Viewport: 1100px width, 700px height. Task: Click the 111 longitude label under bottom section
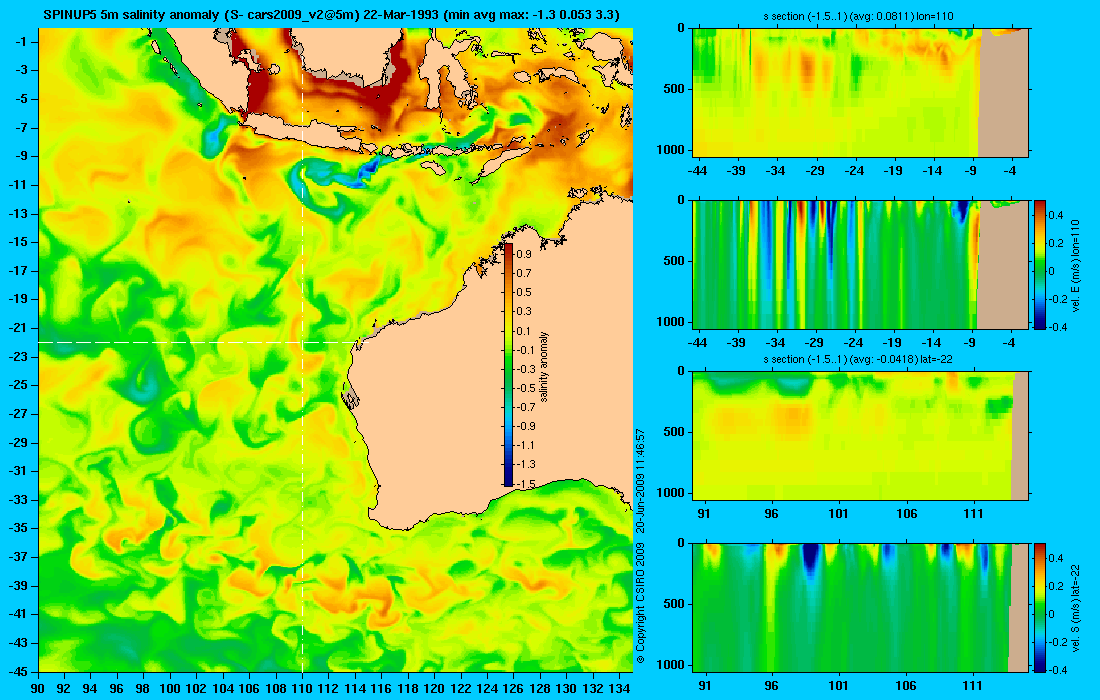(973, 685)
